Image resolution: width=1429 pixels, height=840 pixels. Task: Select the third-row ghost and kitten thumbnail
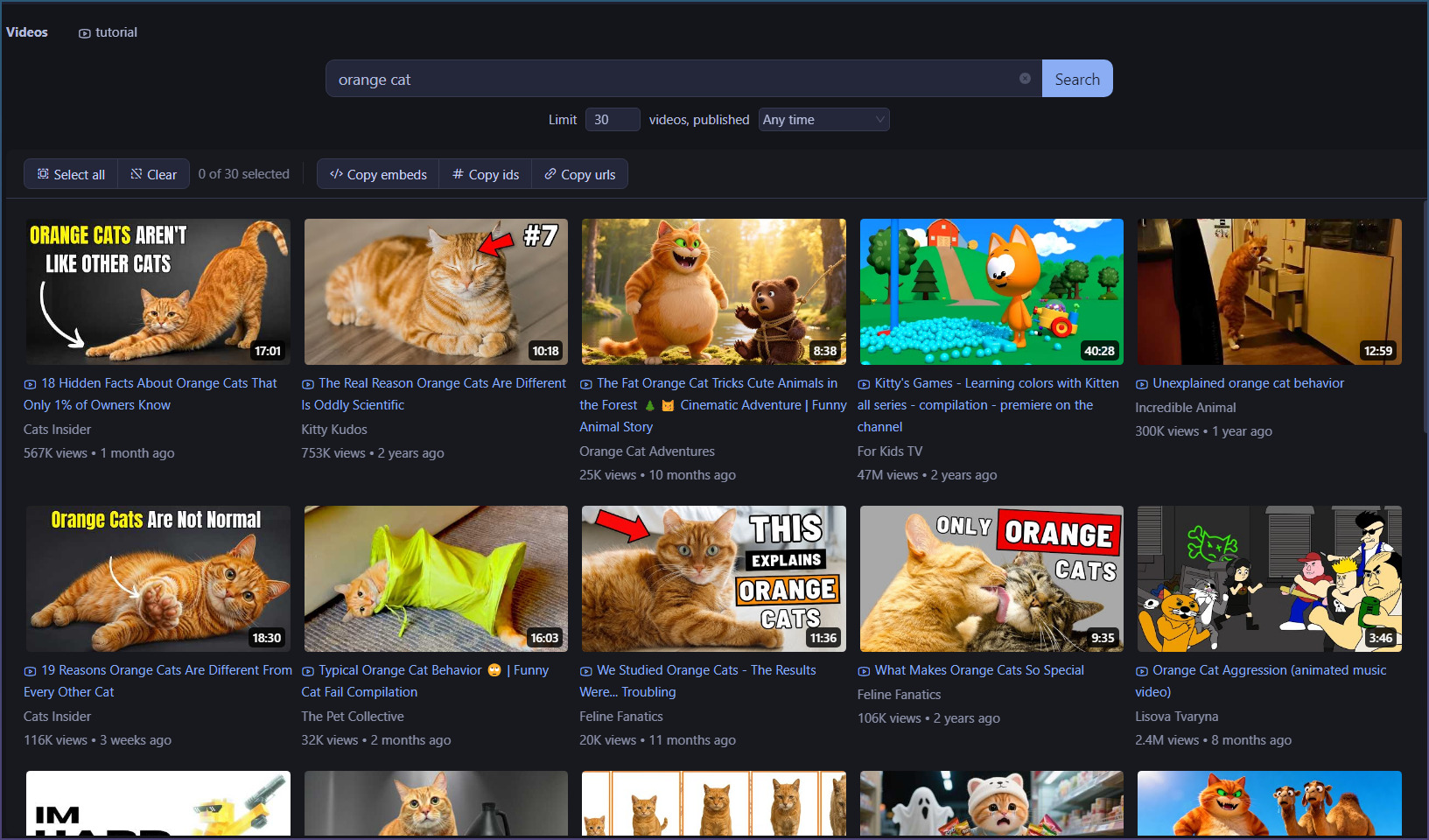[991, 803]
